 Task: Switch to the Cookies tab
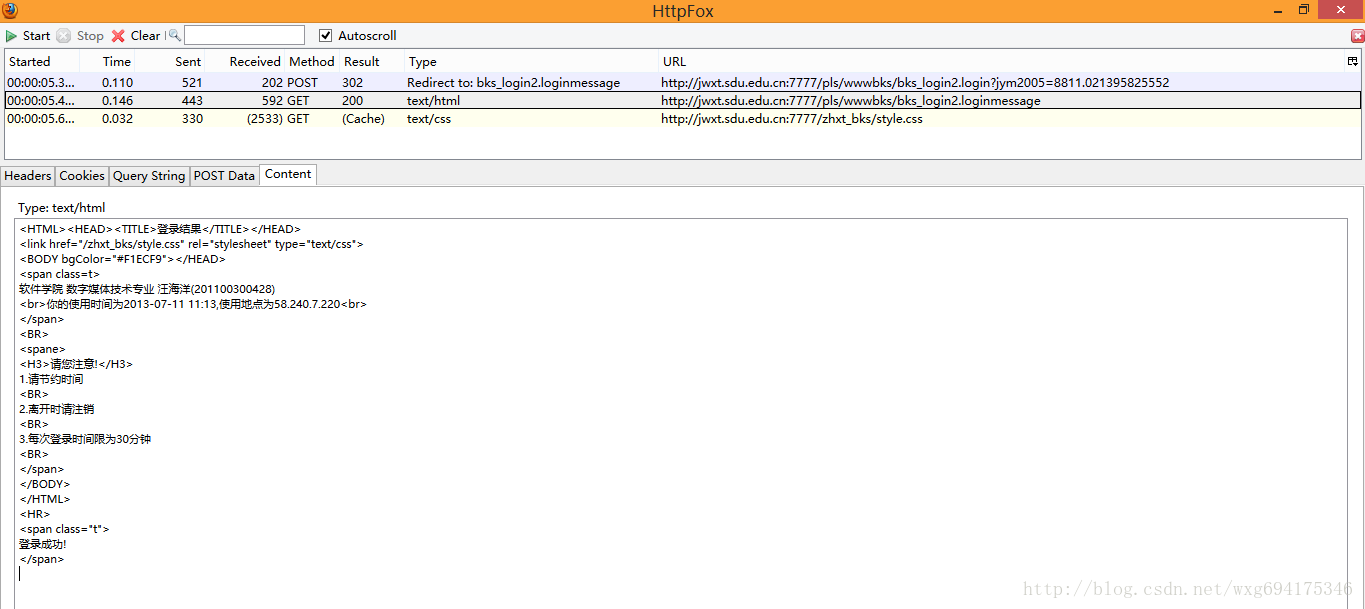pyautogui.click(x=82, y=176)
